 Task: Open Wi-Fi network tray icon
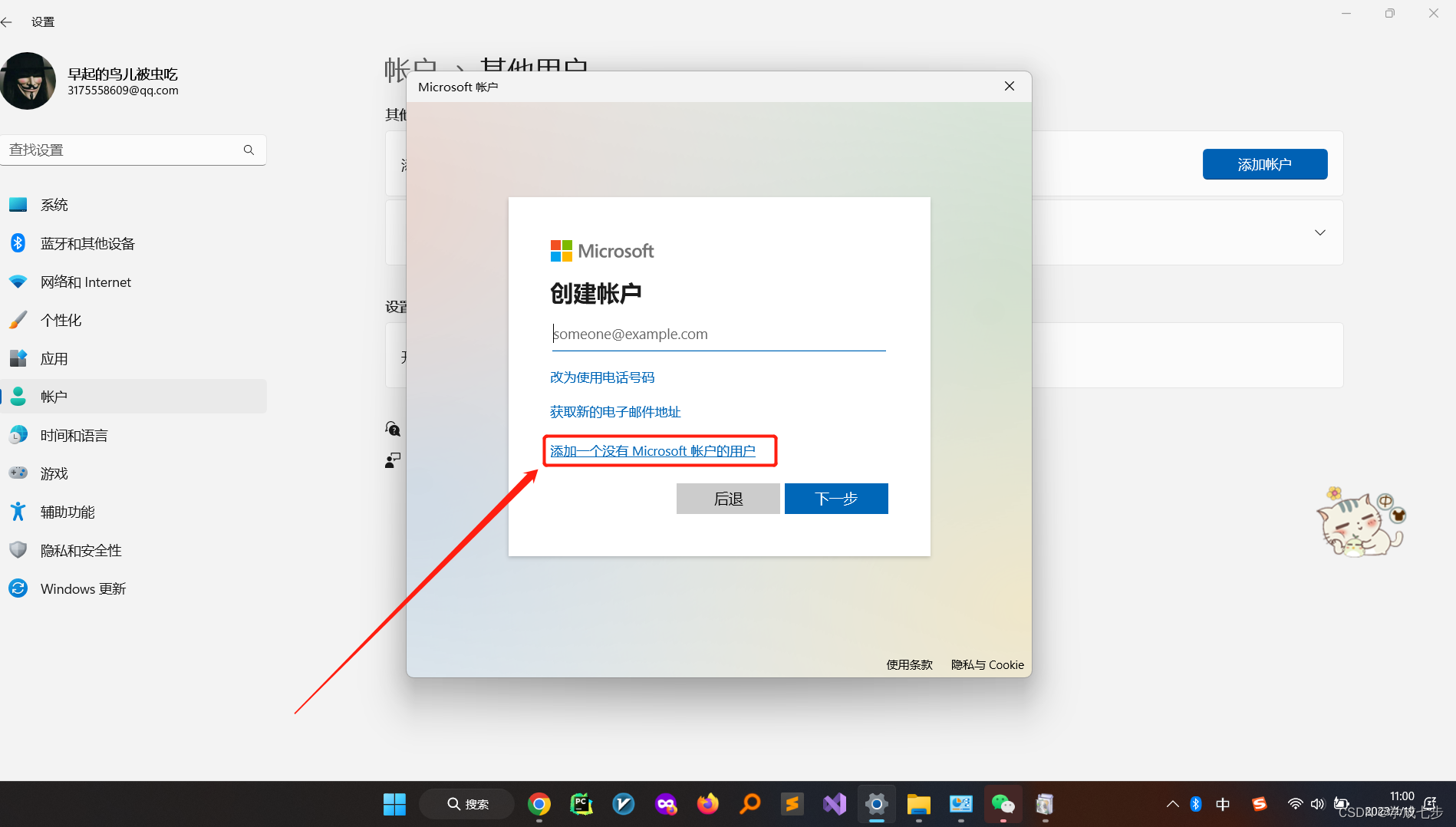[1296, 804]
